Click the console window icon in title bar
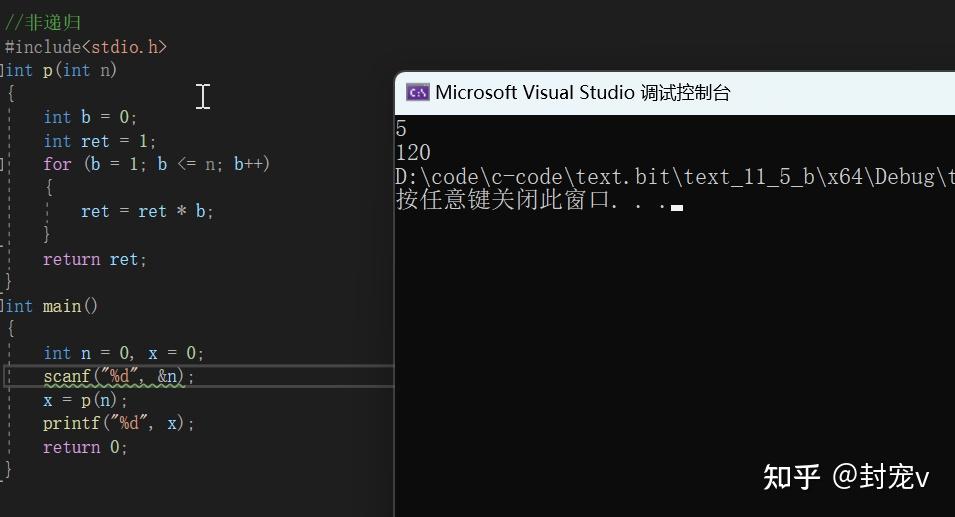The height and width of the screenshot is (517, 955). click(x=417, y=93)
